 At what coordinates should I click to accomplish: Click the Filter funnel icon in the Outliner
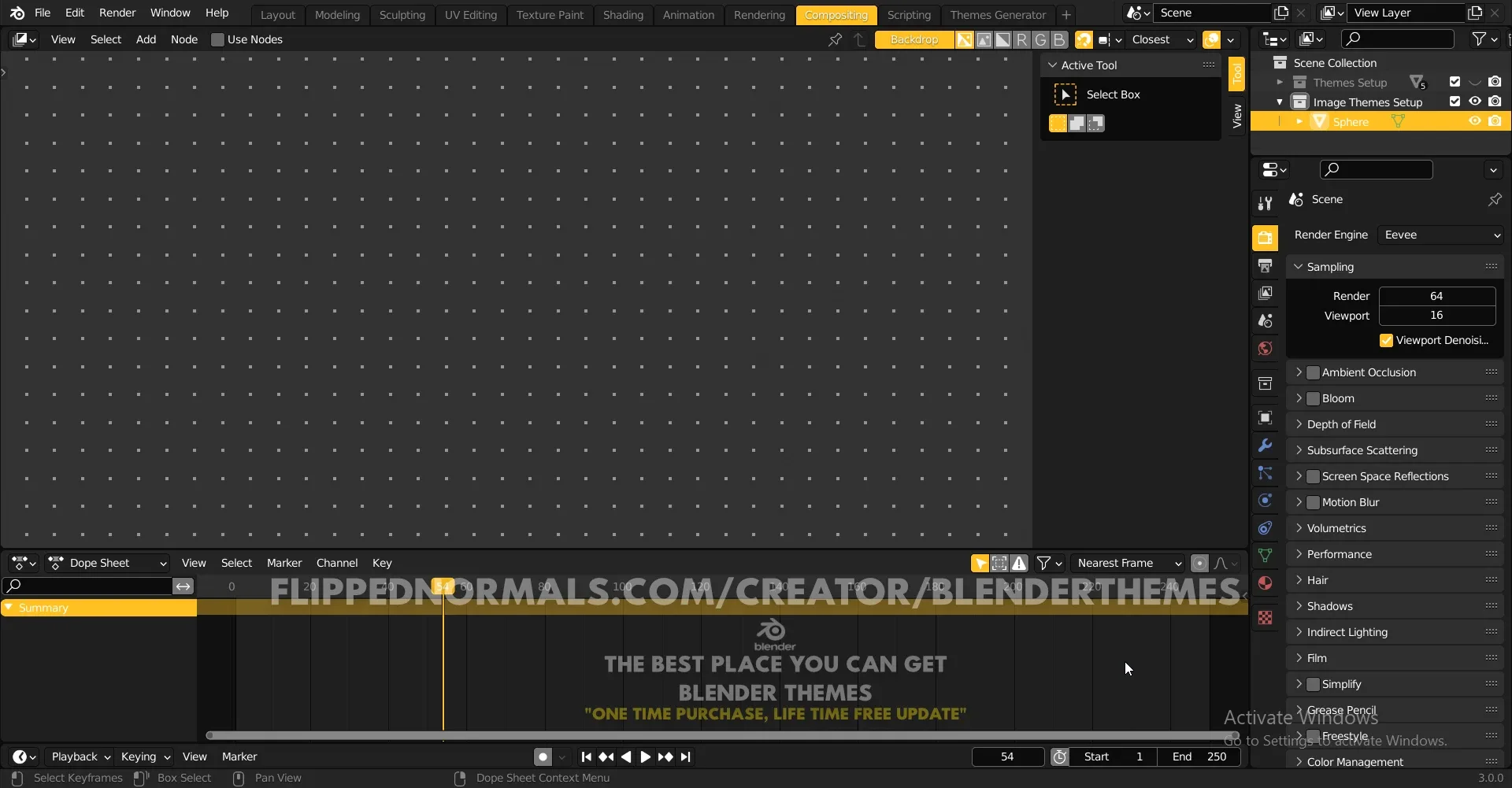[1480, 39]
